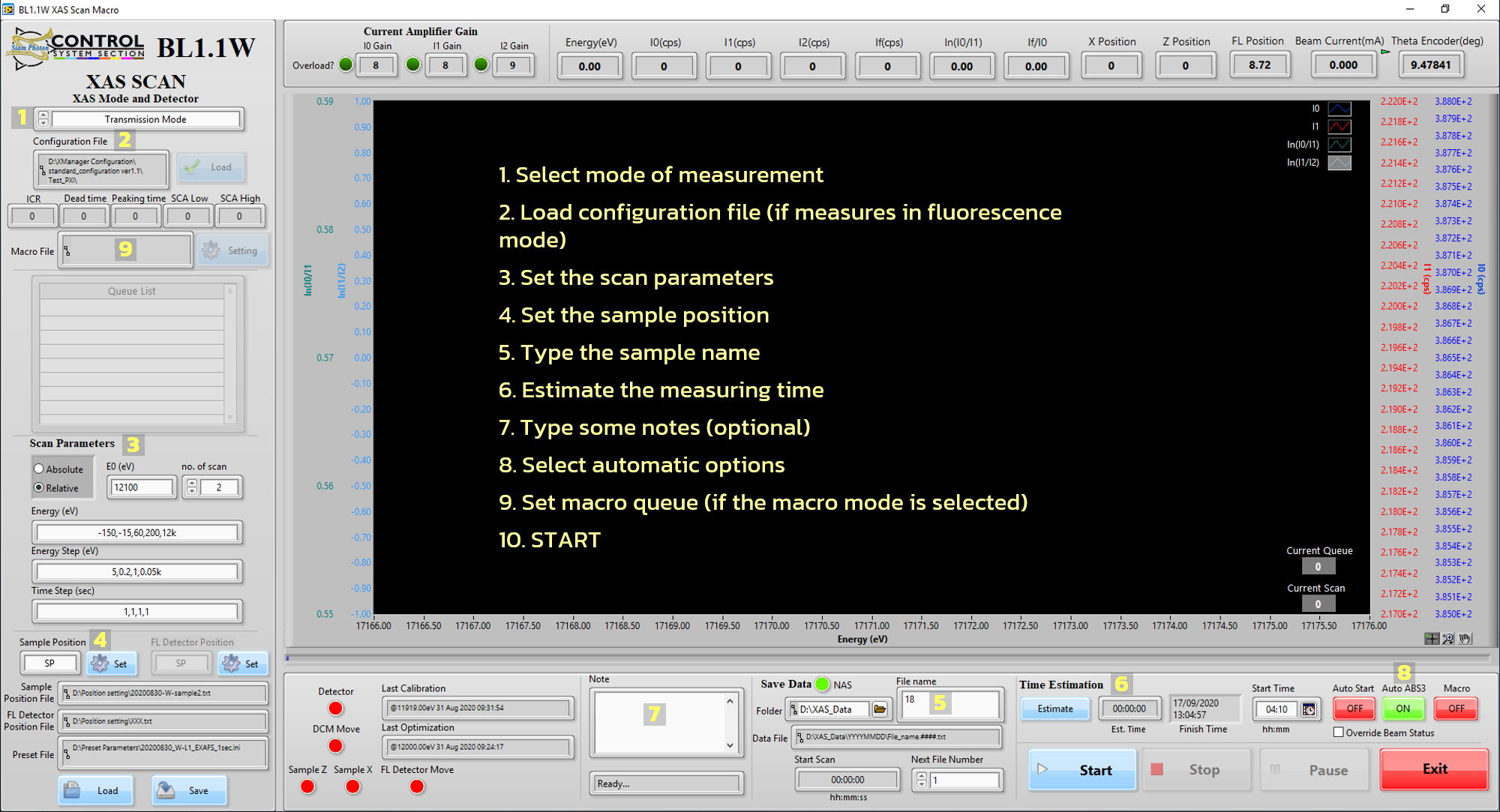
Task: Click the Energy (eV) ranges field
Action: click(x=137, y=532)
